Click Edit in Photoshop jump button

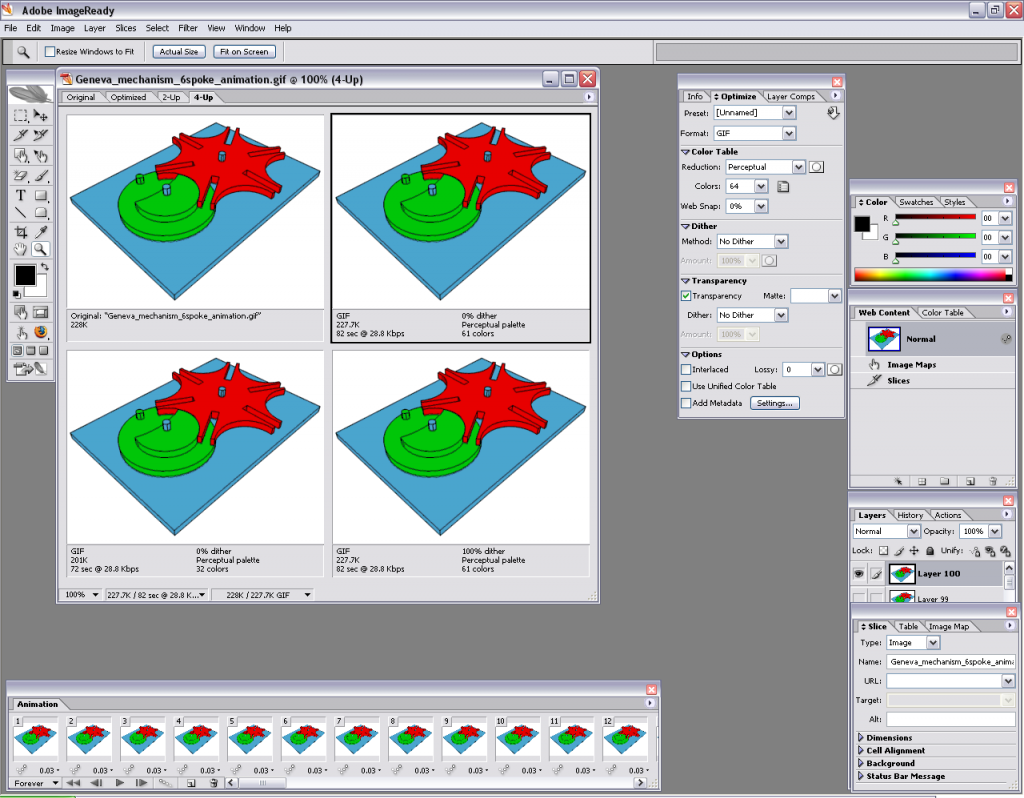[x=30, y=369]
